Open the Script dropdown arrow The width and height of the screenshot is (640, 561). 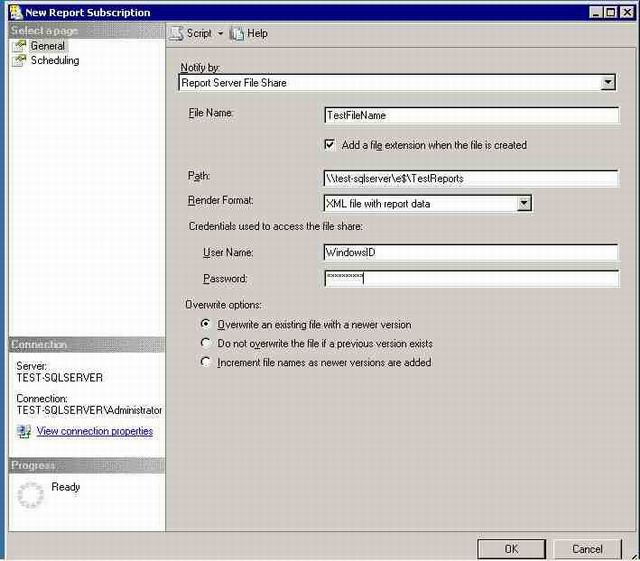[220, 33]
